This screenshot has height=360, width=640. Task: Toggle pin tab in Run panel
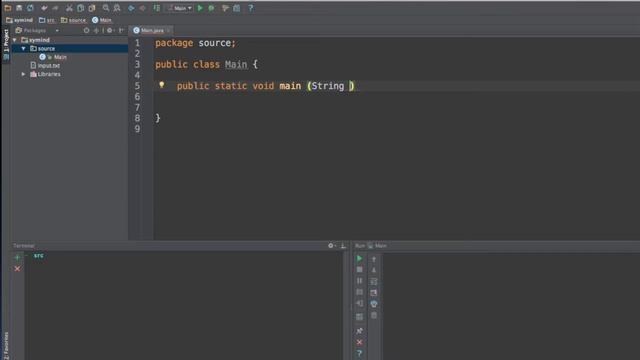click(x=359, y=331)
